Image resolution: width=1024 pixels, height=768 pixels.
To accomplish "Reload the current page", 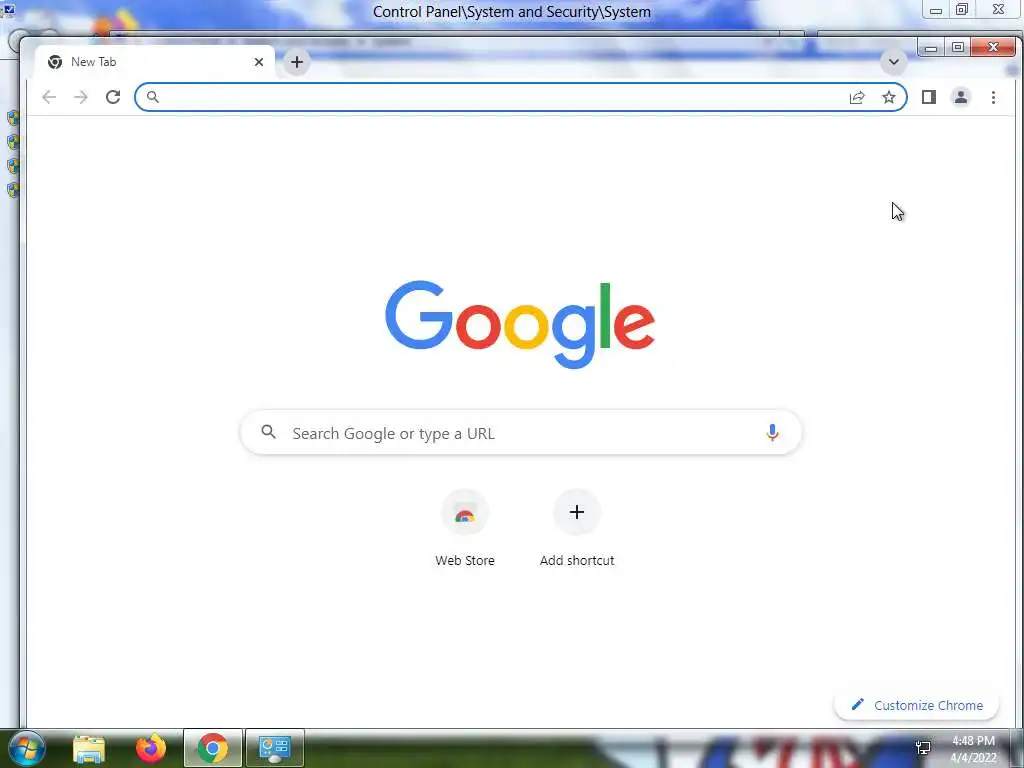I will [x=113, y=97].
